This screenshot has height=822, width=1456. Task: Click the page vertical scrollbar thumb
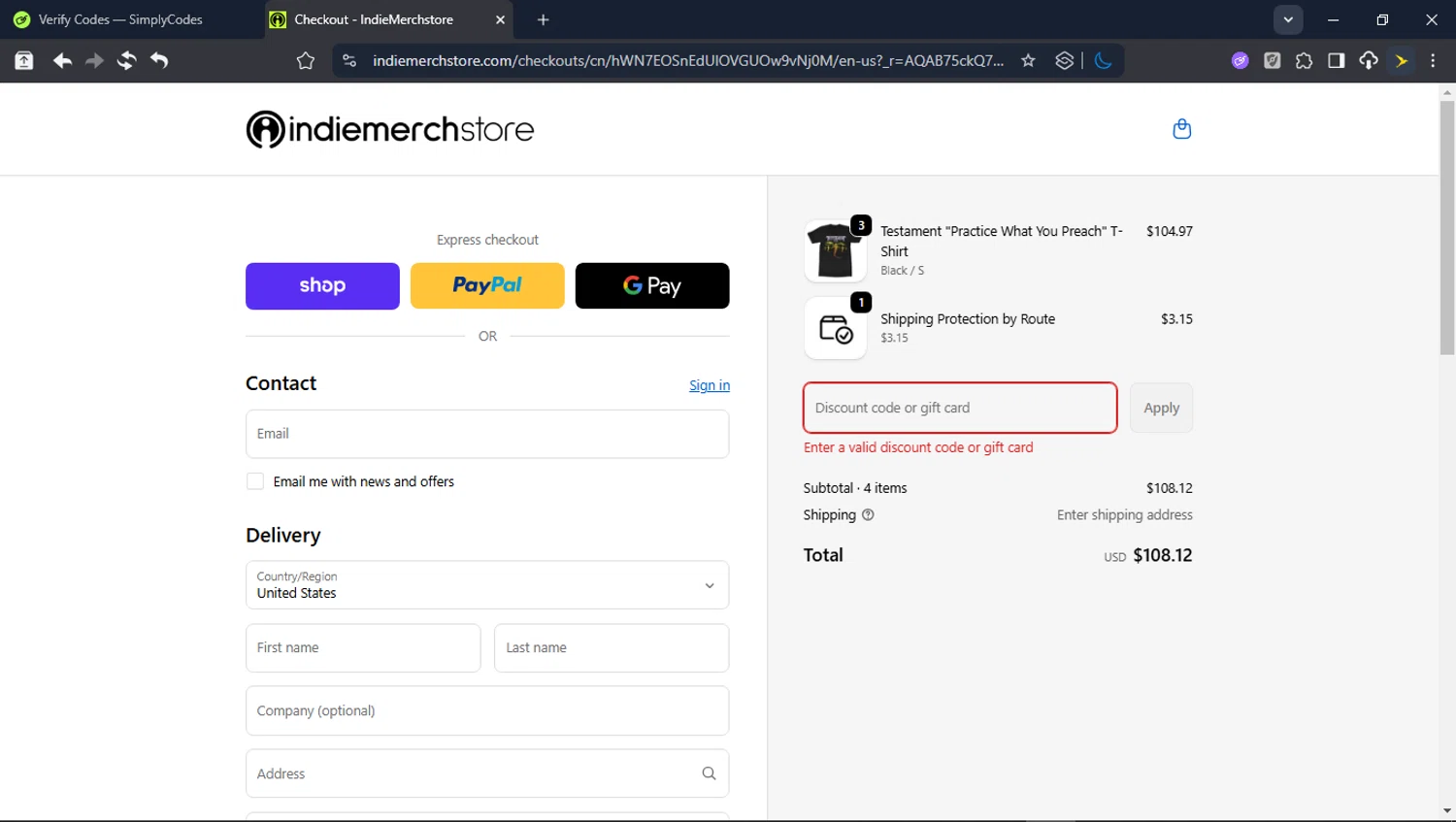(1447, 228)
